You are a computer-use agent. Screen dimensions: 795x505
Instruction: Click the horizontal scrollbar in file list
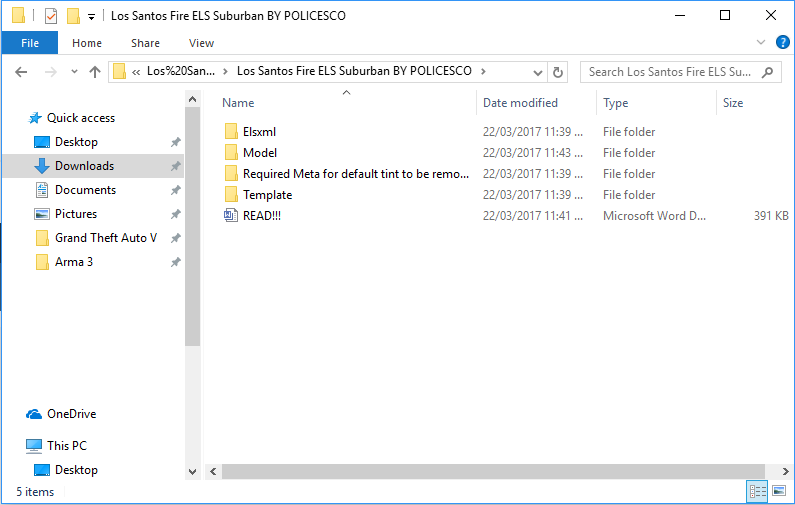[490, 471]
